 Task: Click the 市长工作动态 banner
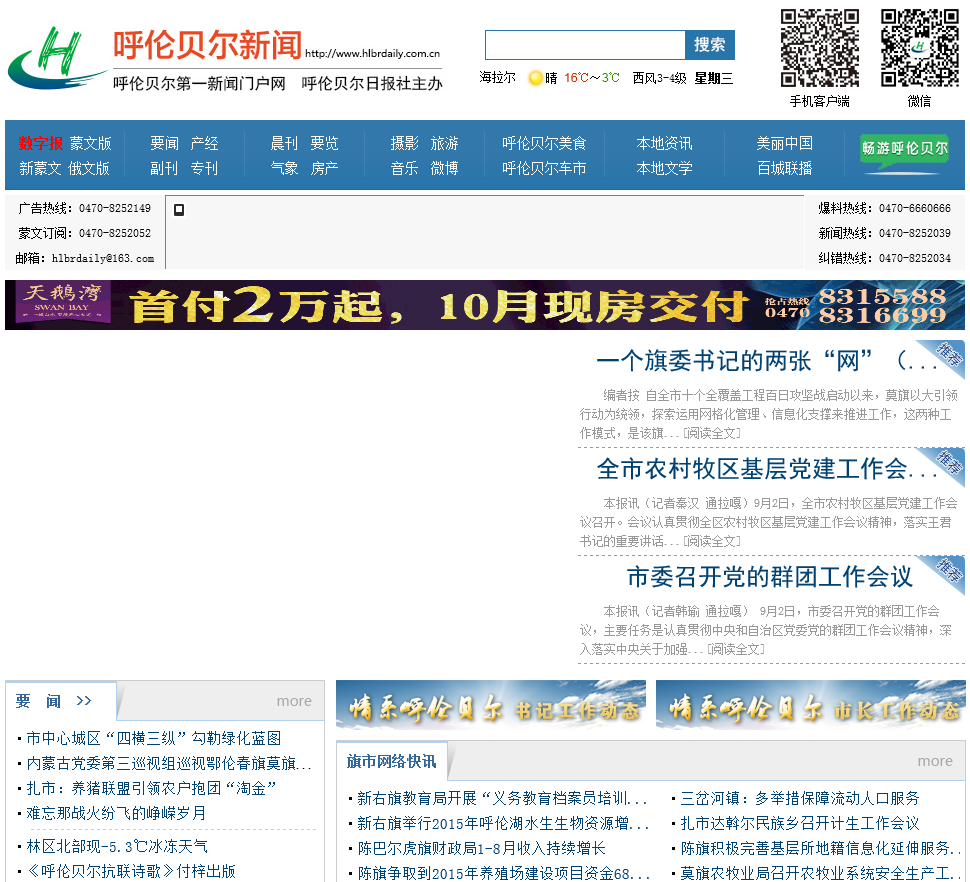pos(810,705)
